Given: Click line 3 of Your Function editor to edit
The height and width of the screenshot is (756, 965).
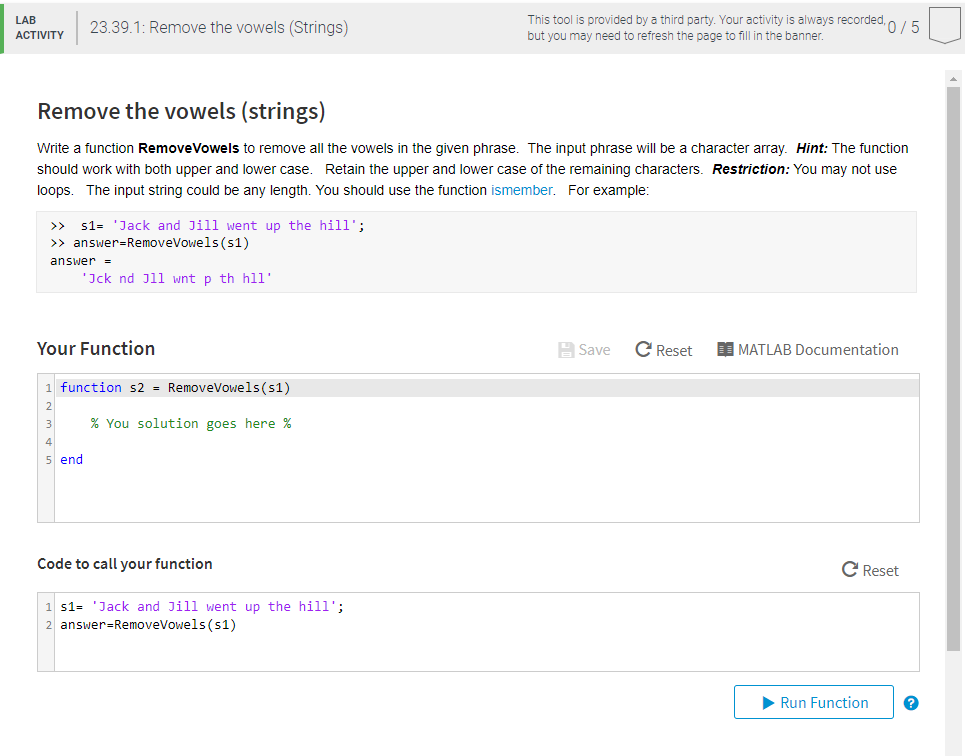Looking at the screenshot, I should [190, 423].
